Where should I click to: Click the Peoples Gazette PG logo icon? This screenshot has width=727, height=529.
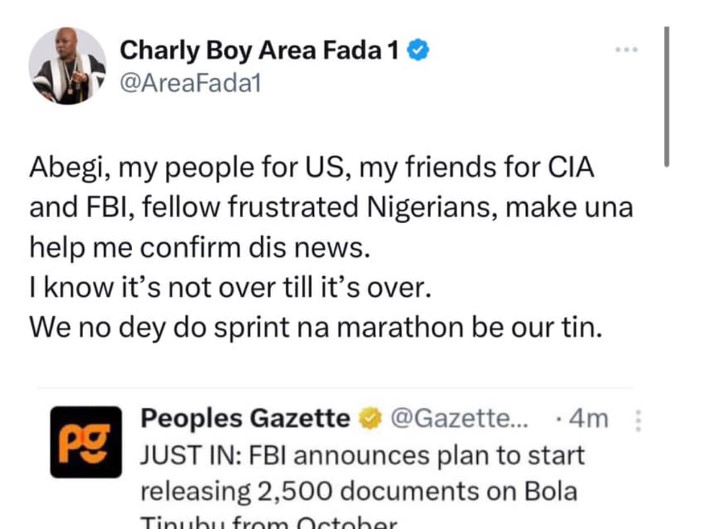coord(86,441)
